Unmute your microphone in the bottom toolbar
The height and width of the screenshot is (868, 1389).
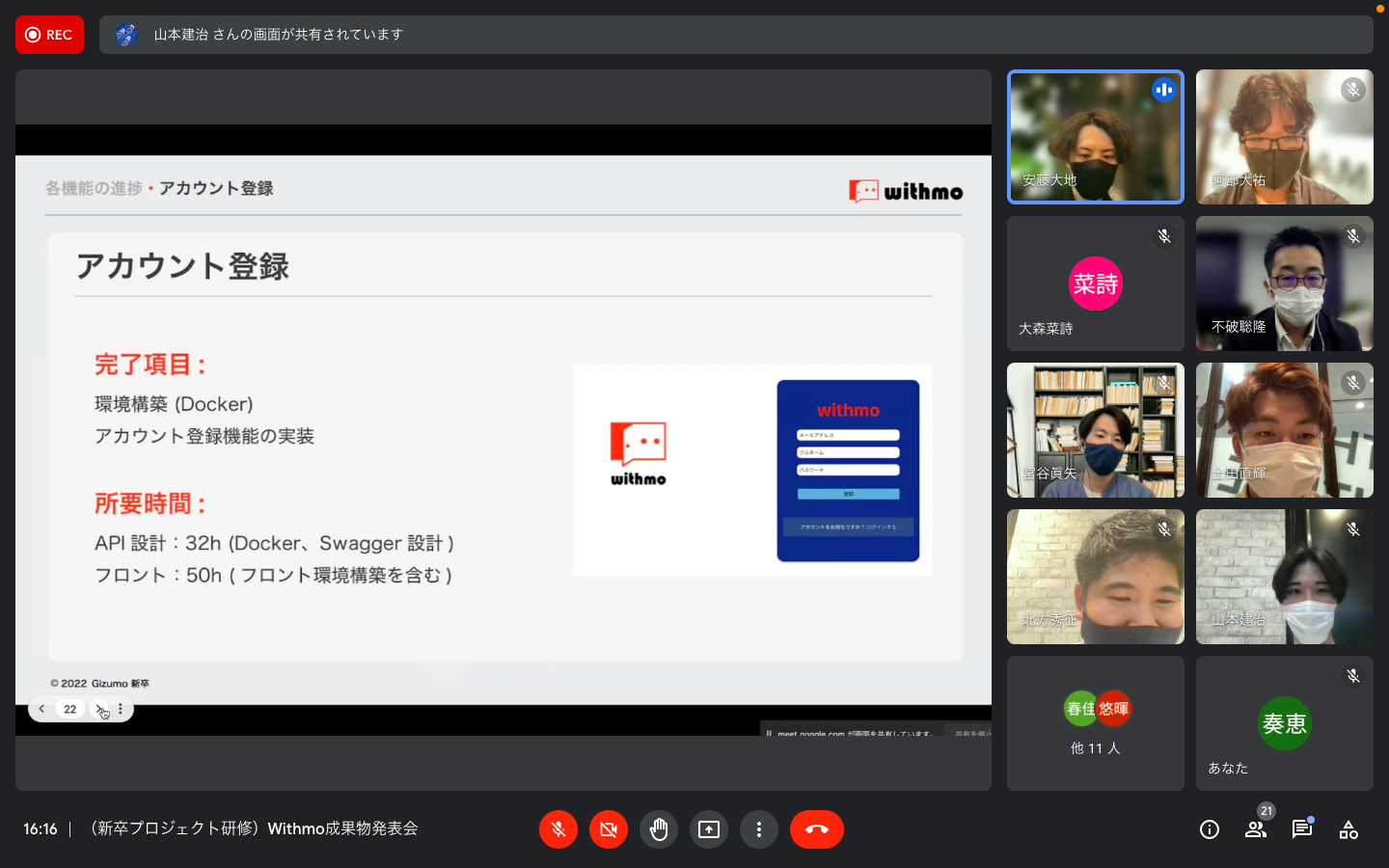click(x=558, y=829)
